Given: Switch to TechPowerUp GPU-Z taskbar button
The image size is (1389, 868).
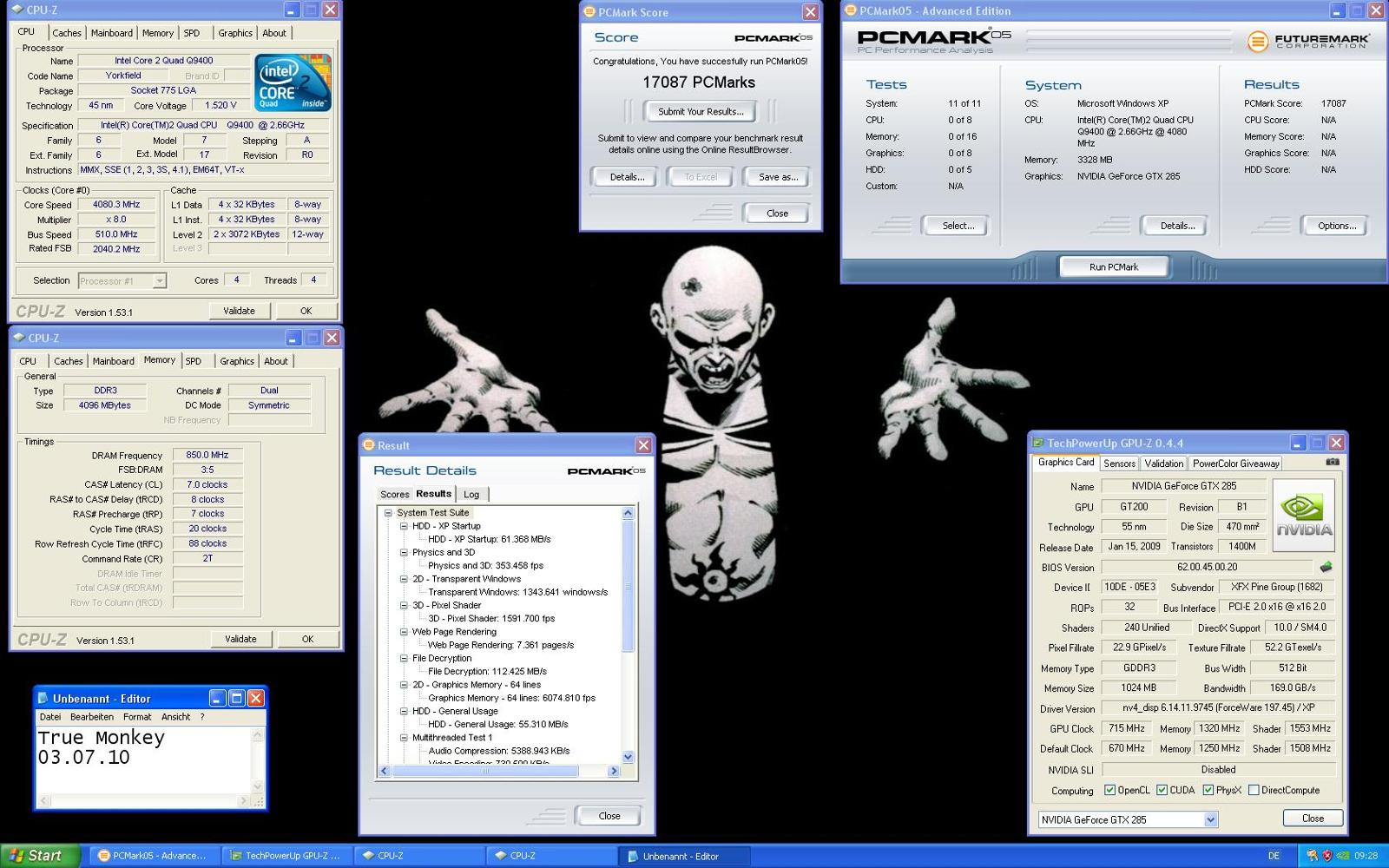Looking at the screenshot, I should (x=286, y=856).
